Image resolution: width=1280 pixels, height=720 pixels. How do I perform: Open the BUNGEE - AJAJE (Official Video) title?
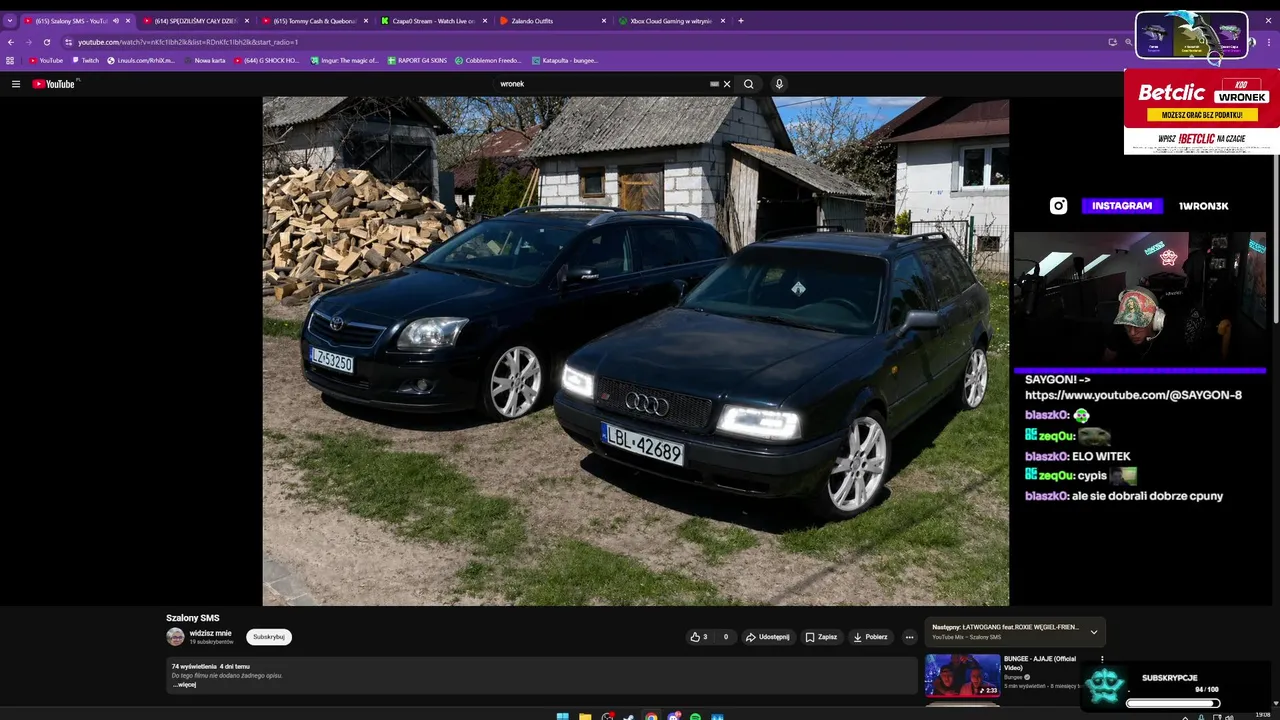tap(1040, 663)
